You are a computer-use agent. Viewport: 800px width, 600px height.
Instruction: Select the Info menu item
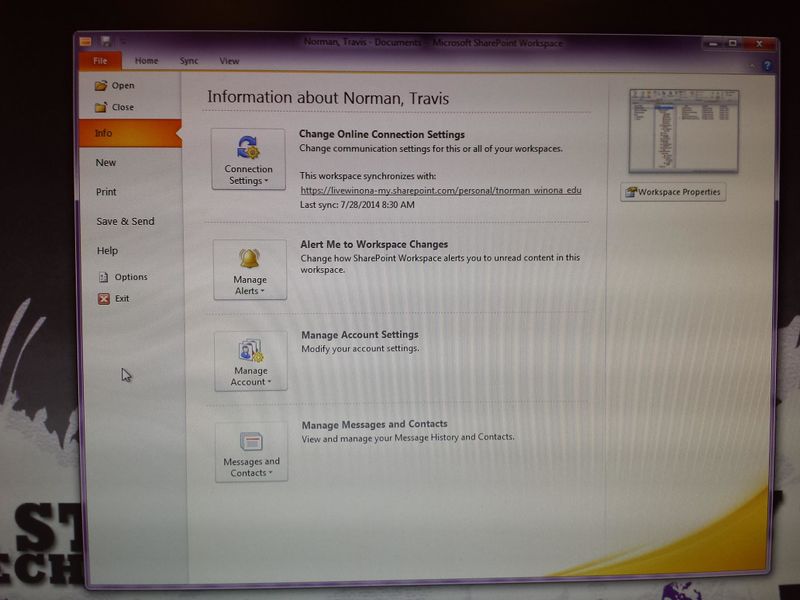[x=104, y=133]
